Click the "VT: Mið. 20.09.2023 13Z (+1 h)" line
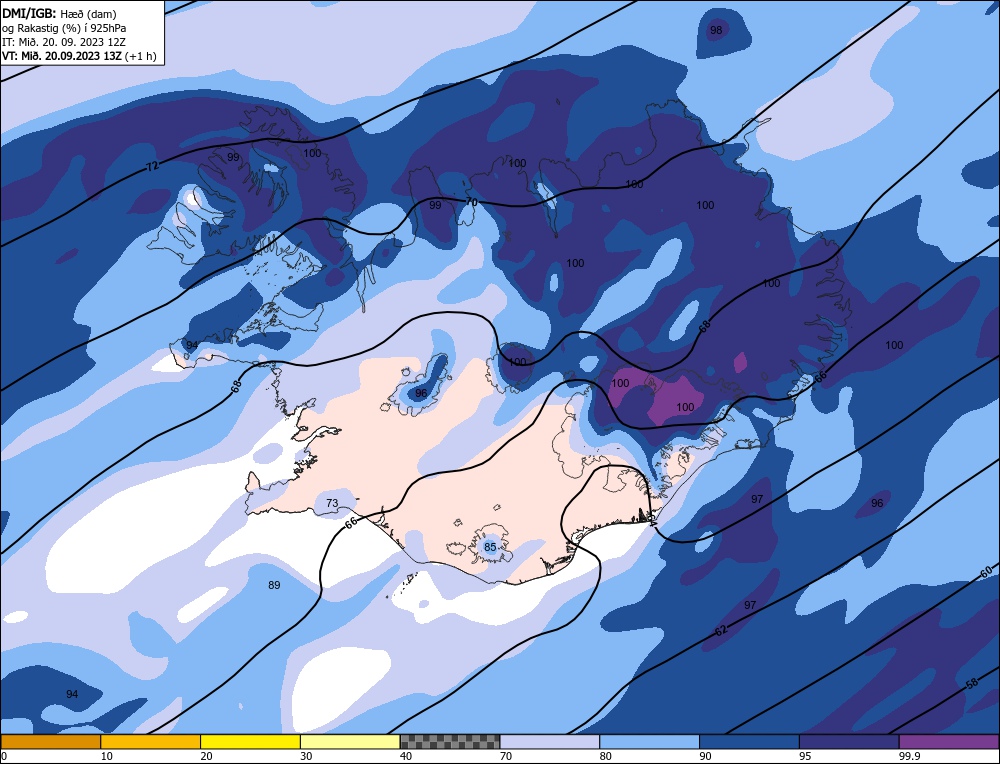 (79, 56)
